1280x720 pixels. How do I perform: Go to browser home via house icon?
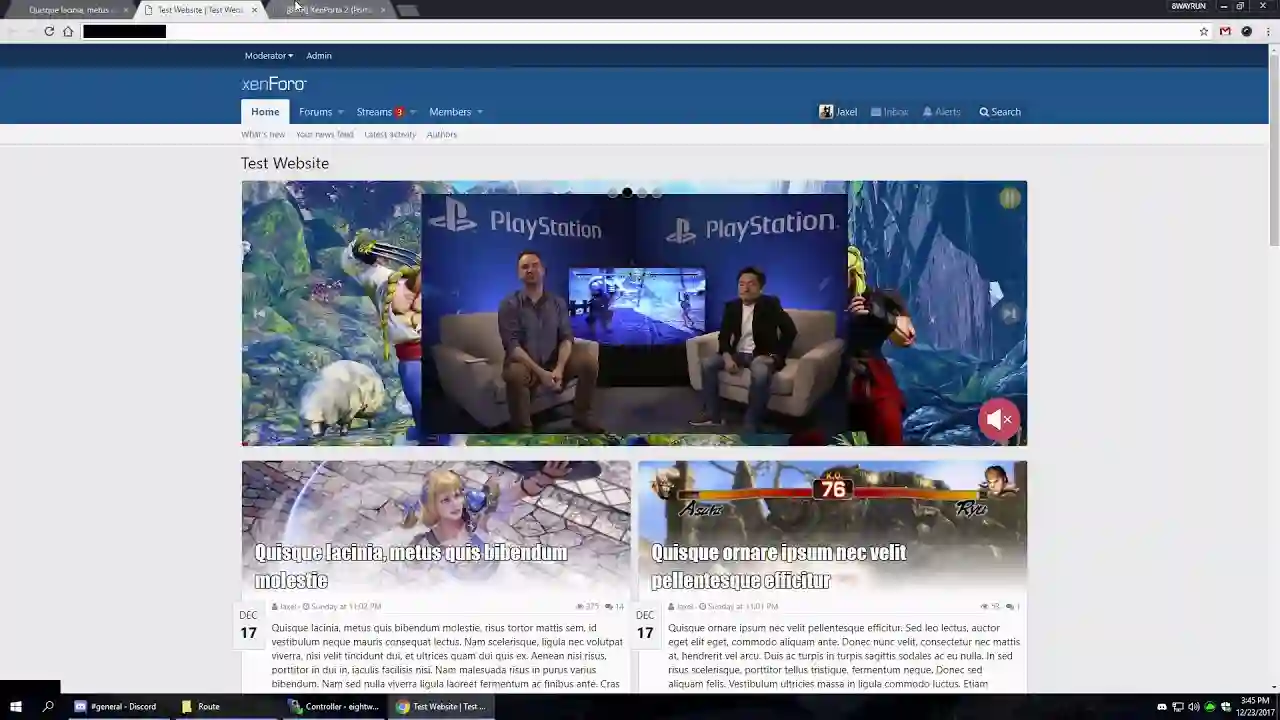coord(68,31)
